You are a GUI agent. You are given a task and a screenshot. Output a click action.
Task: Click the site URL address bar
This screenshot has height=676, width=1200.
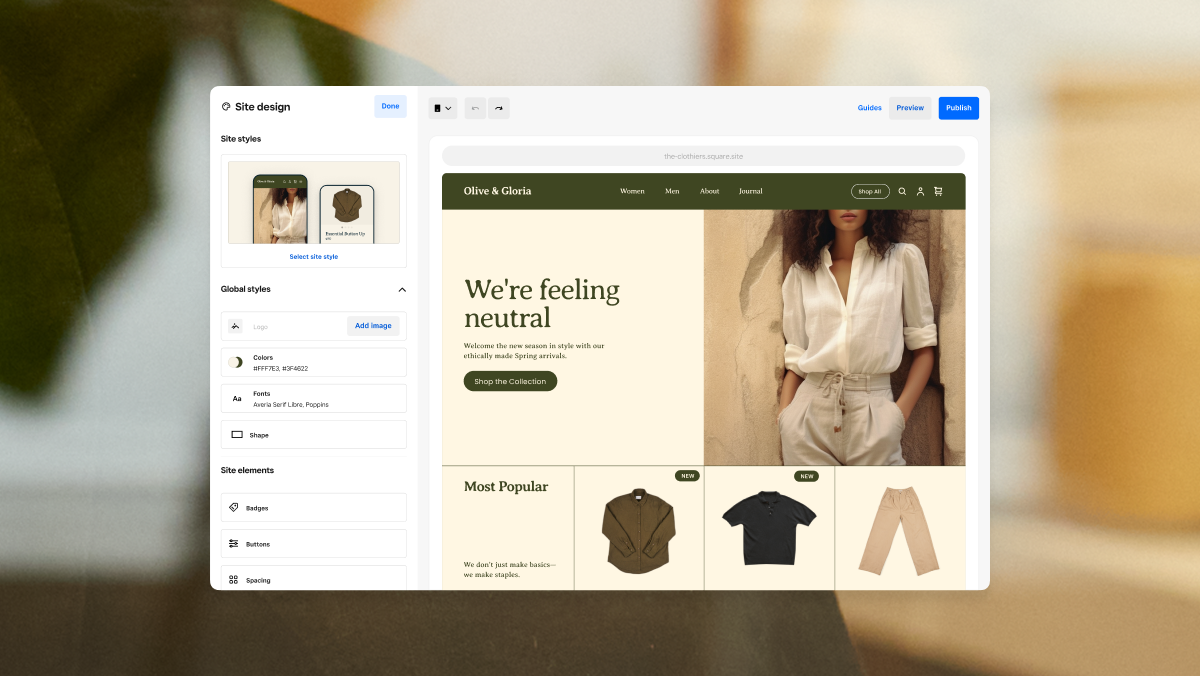click(703, 156)
